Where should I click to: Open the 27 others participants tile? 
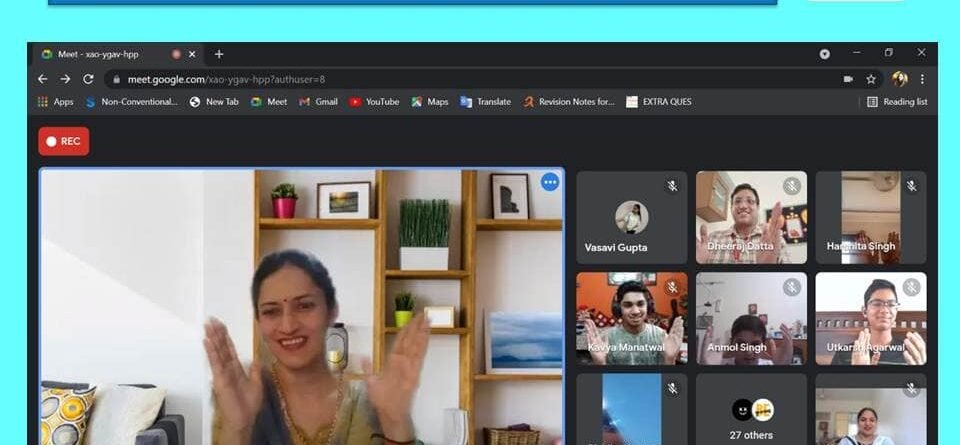[751, 412]
